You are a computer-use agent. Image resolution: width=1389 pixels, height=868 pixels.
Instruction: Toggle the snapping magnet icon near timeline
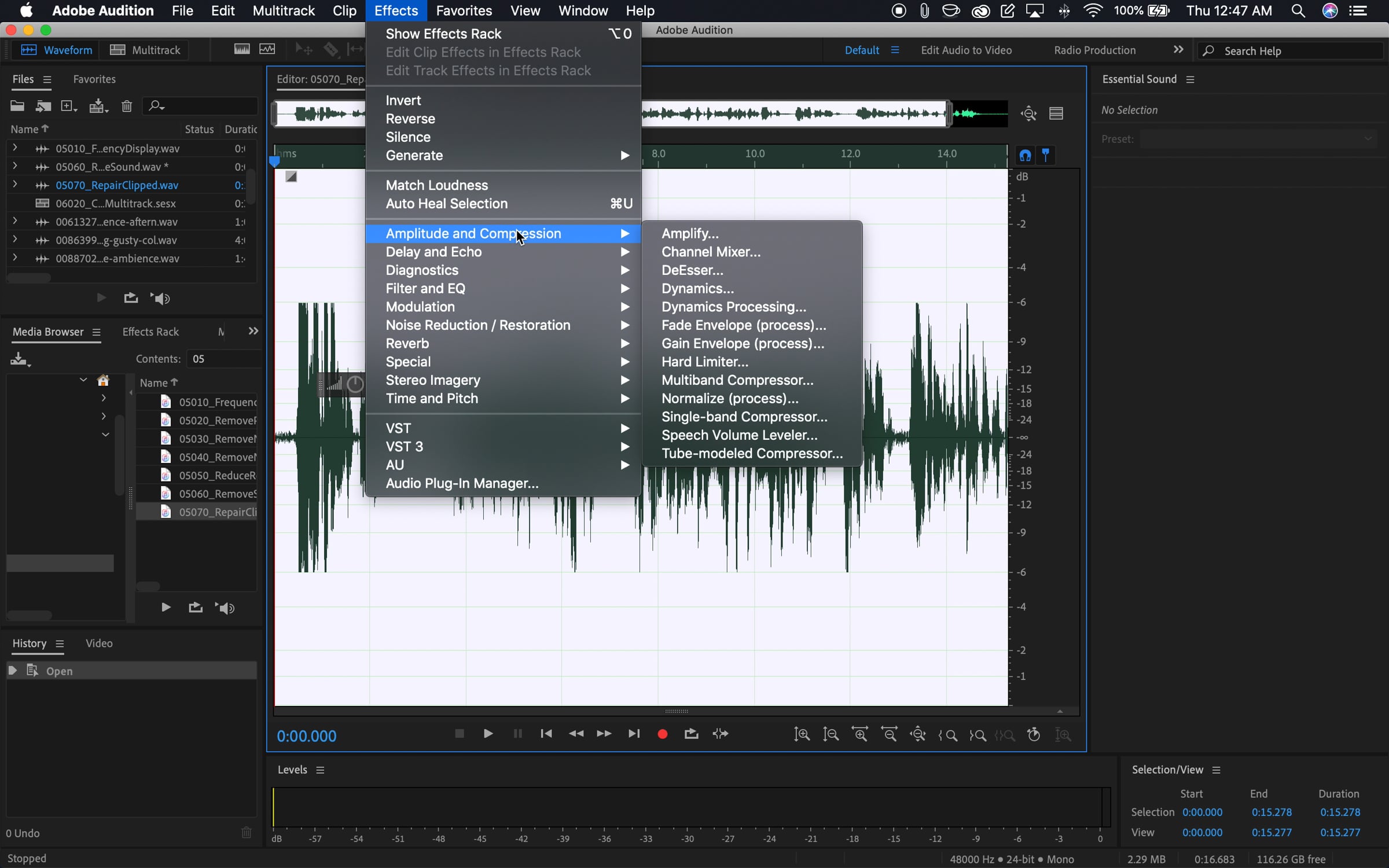tap(1025, 155)
